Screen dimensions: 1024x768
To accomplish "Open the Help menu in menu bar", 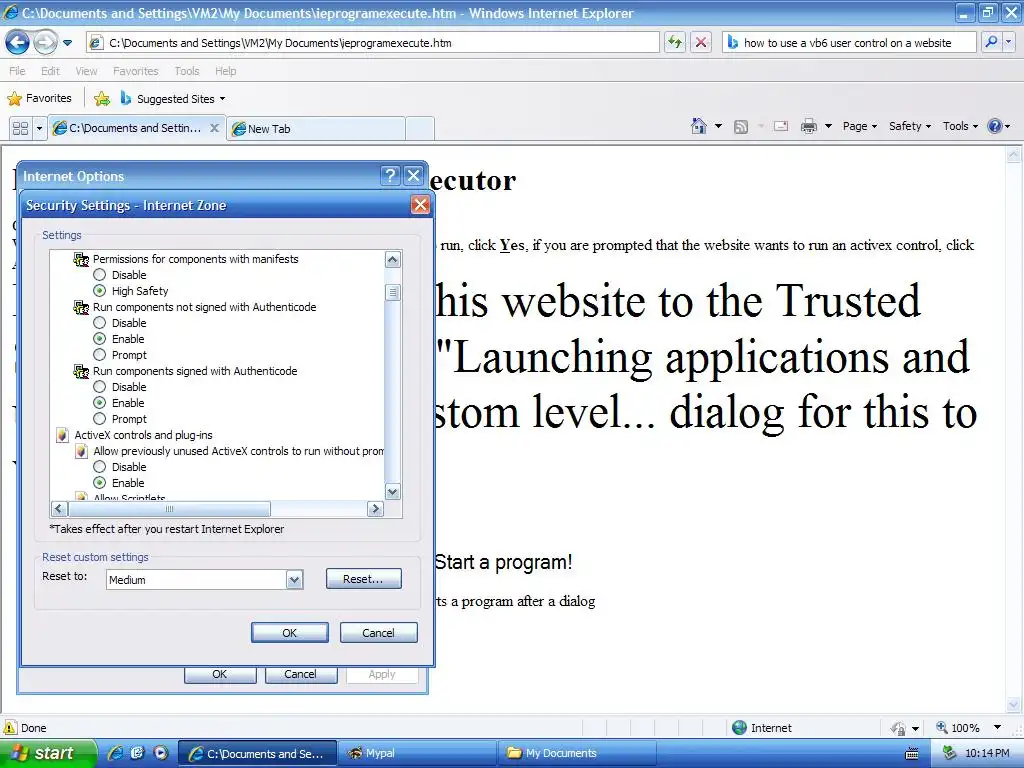I will point(225,71).
